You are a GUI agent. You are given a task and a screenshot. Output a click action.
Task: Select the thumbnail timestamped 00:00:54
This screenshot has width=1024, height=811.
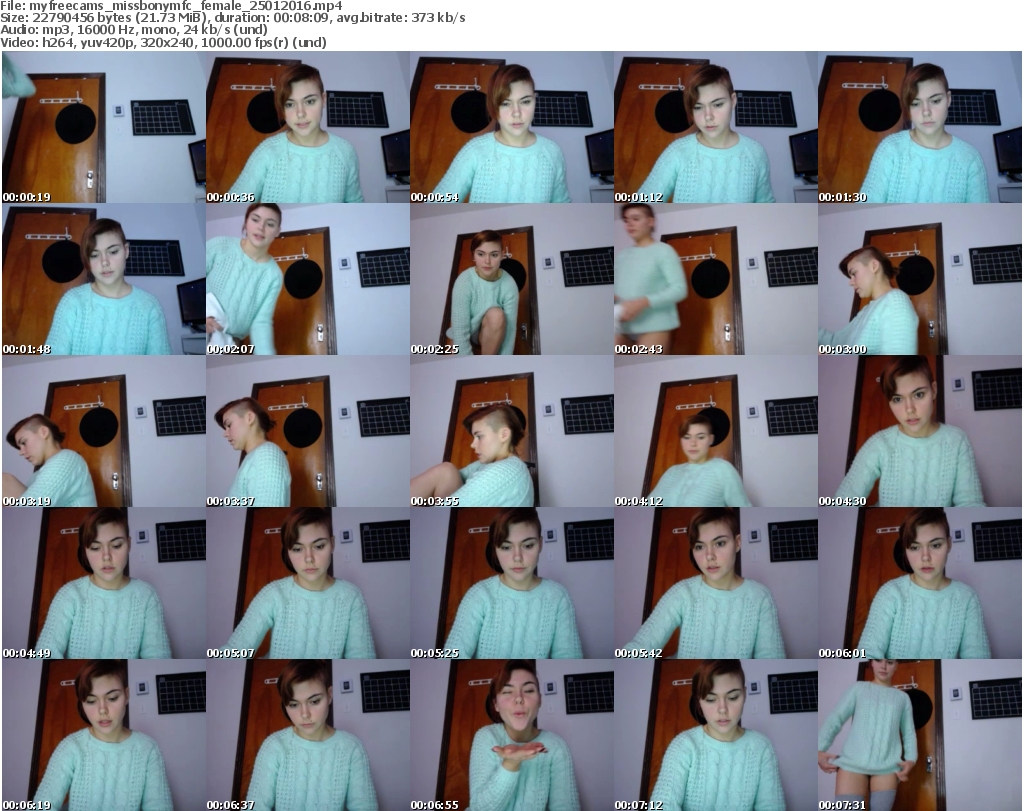coord(511,127)
